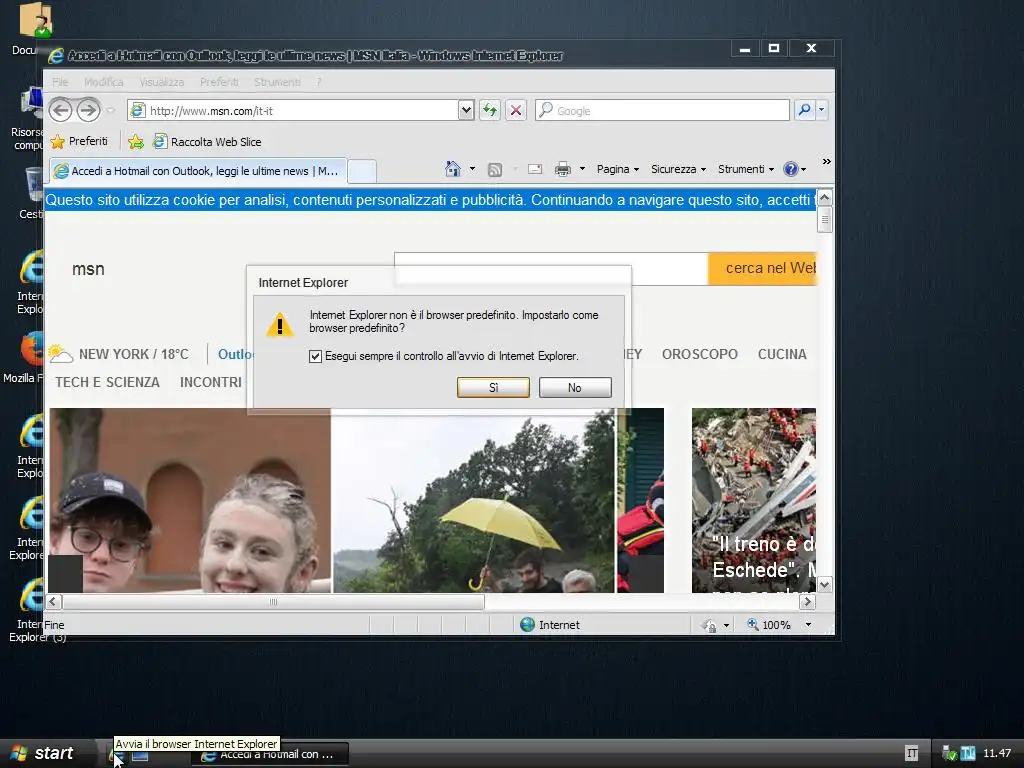1024x768 pixels.
Task: Open the Visualizza menu
Action: (x=161, y=82)
